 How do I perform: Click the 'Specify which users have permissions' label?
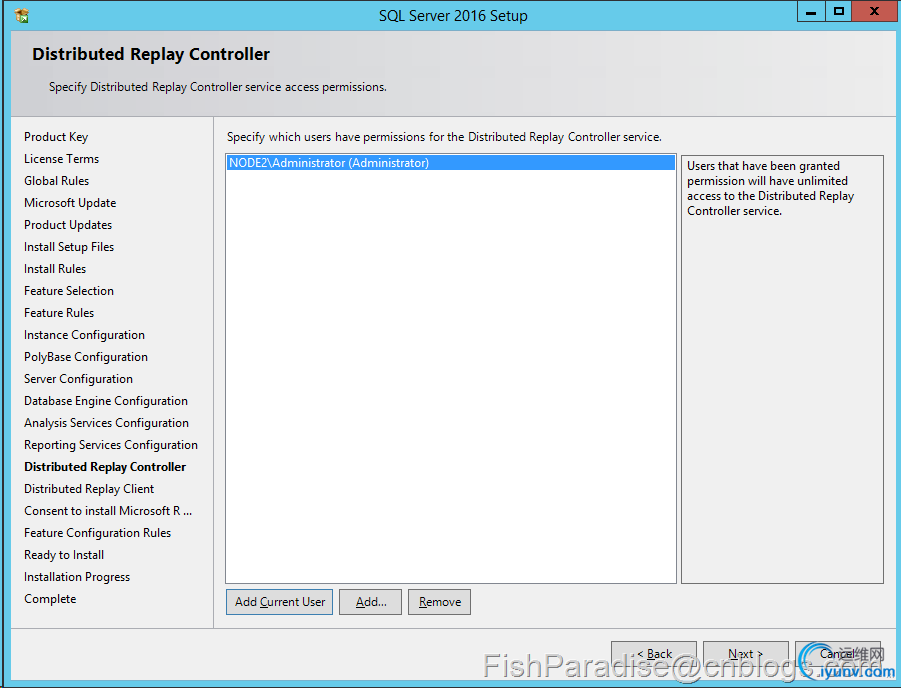click(x=444, y=137)
